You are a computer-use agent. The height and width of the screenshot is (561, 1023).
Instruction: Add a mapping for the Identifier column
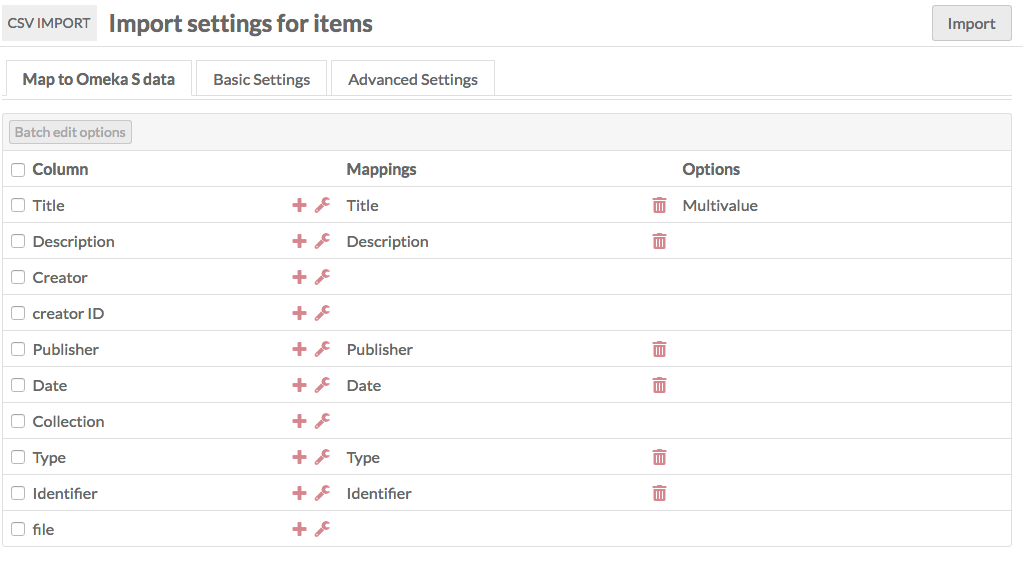299,493
